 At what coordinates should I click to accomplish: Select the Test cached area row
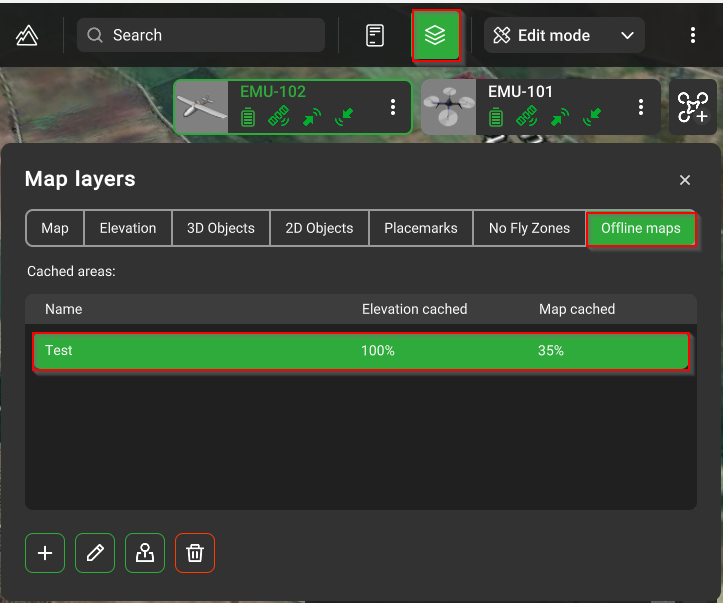click(x=360, y=351)
